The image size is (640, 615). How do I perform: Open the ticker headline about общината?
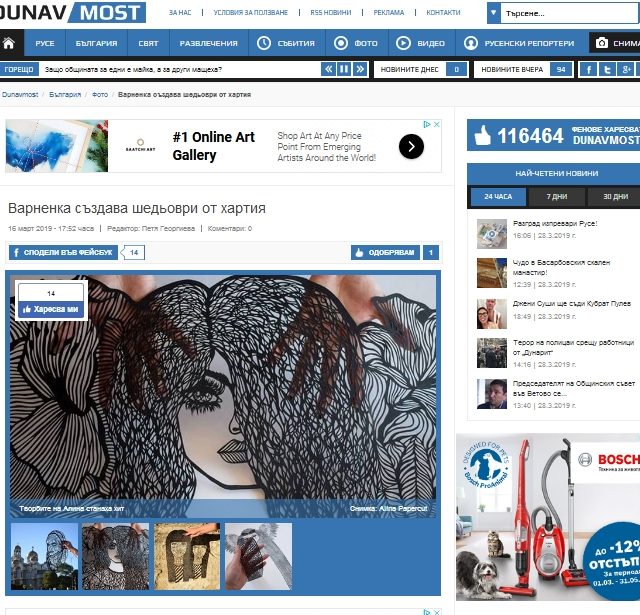(133, 69)
